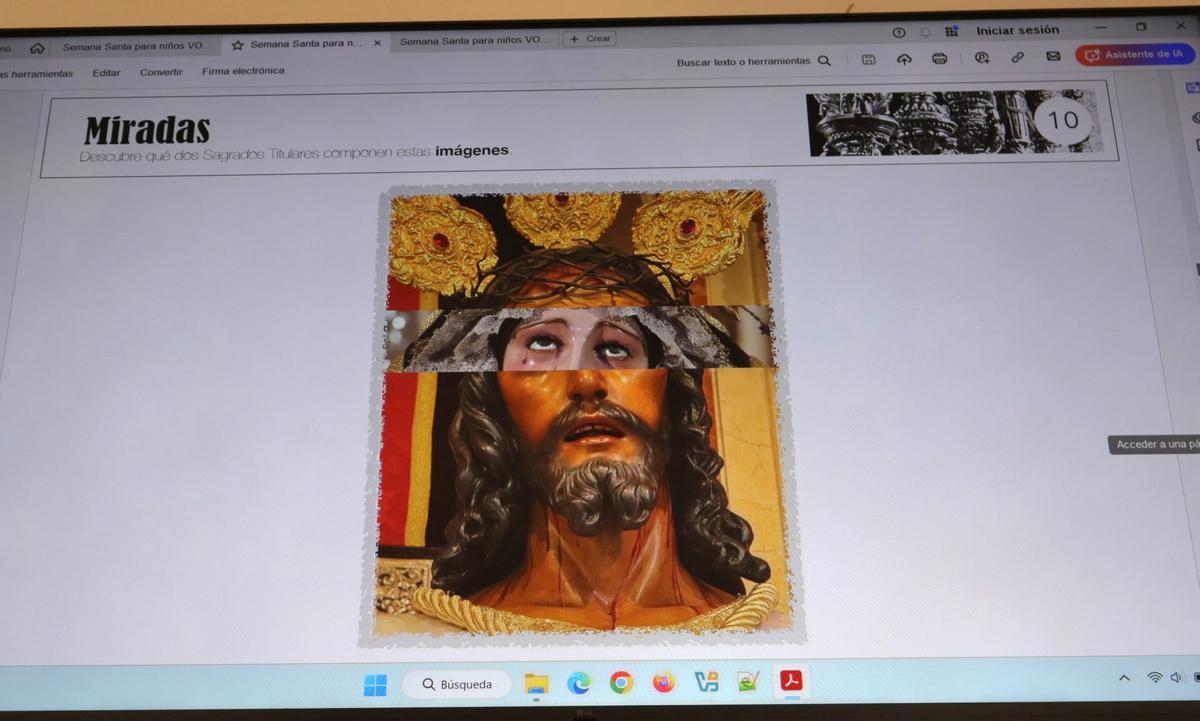Show hidden tray icons chevron
Viewport: 1200px width, 721px height.
click(1124, 678)
